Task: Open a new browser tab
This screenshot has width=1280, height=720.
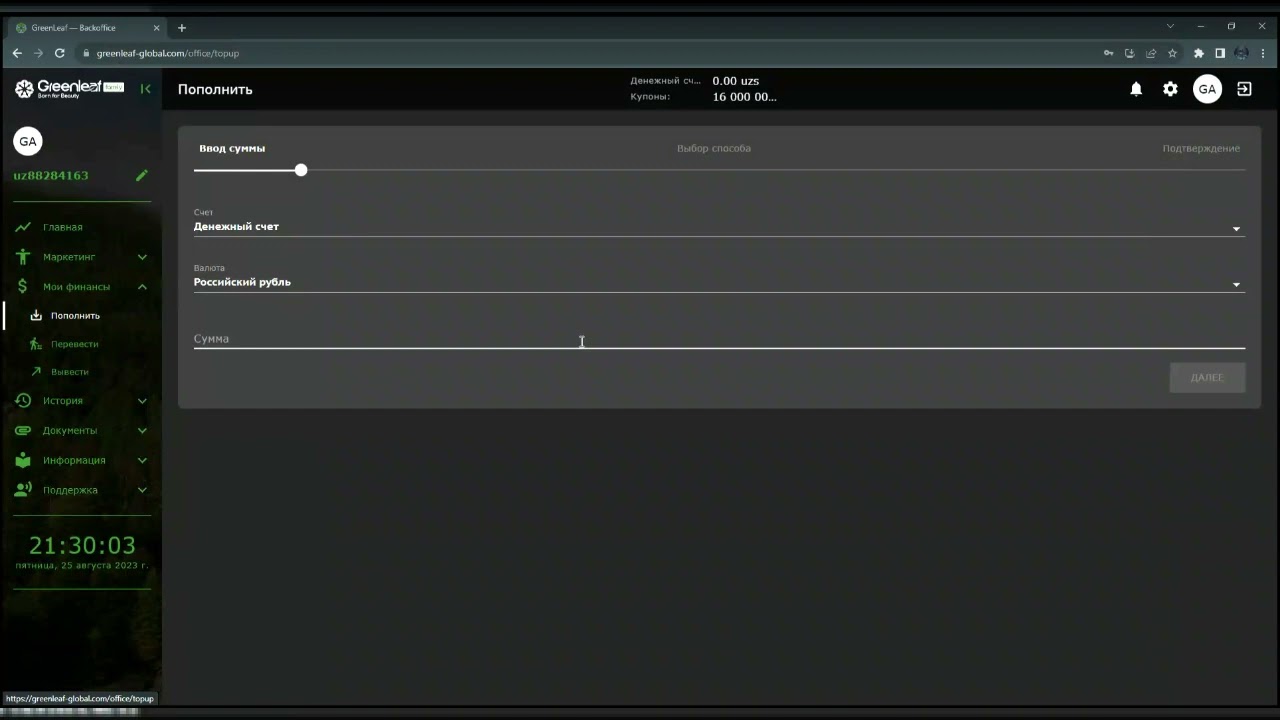Action: [181, 28]
